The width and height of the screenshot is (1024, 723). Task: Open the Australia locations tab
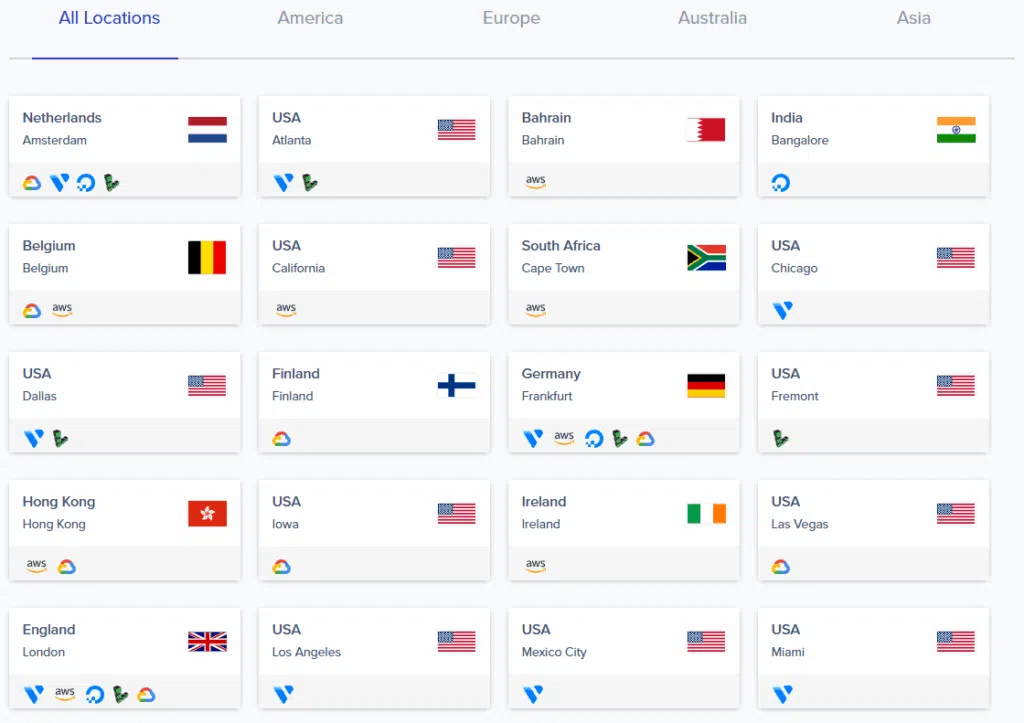pos(712,18)
